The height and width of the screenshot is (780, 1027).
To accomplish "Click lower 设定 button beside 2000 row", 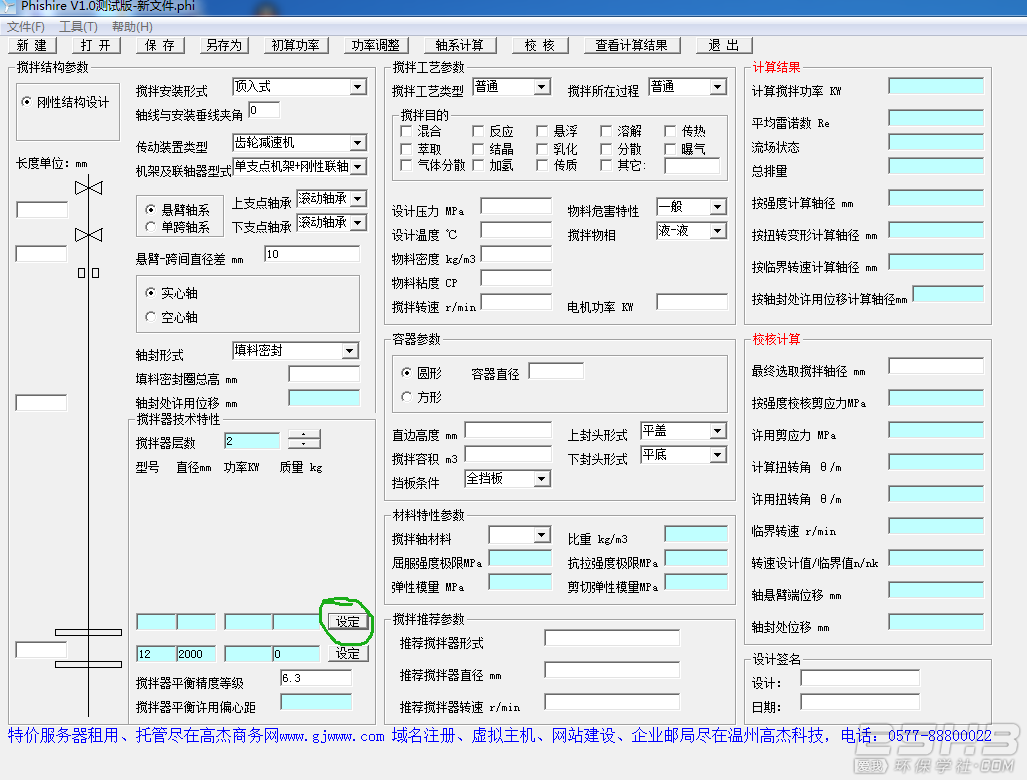I will 348,653.
